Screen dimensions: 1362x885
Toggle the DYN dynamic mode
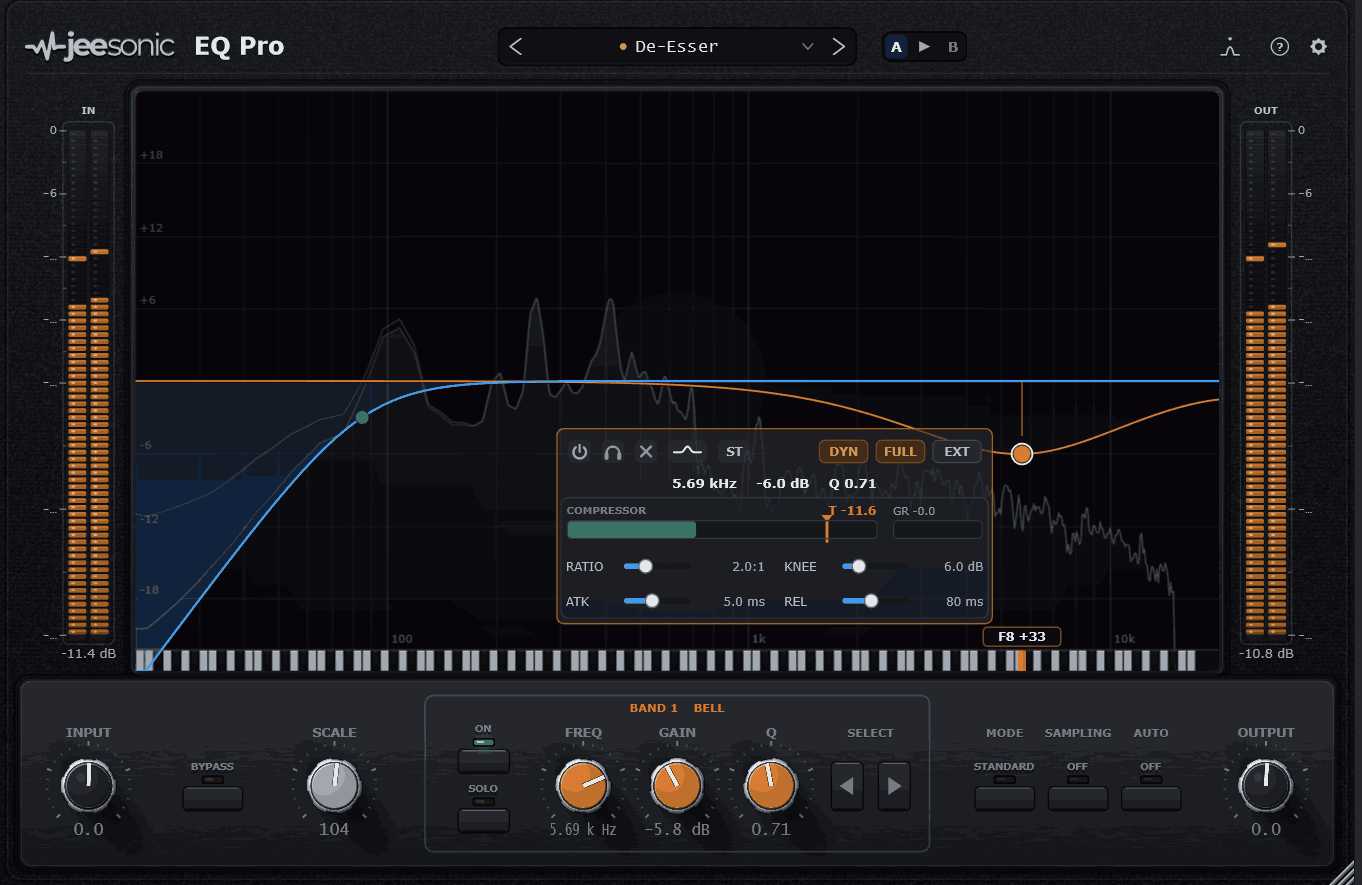click(x=844, y=452)
